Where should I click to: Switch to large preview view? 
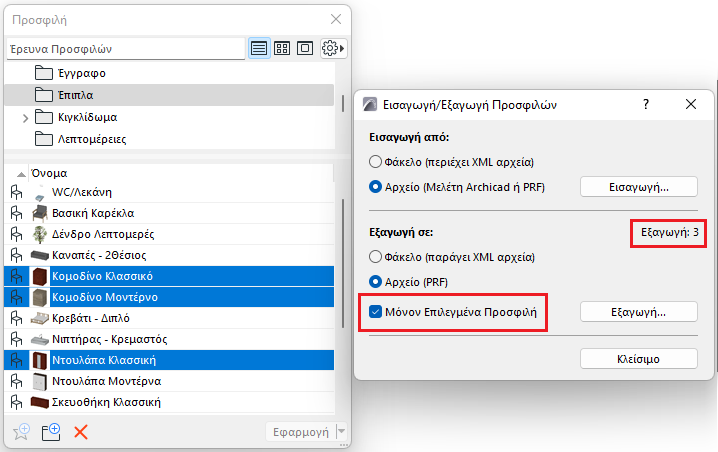pos(305,48)
